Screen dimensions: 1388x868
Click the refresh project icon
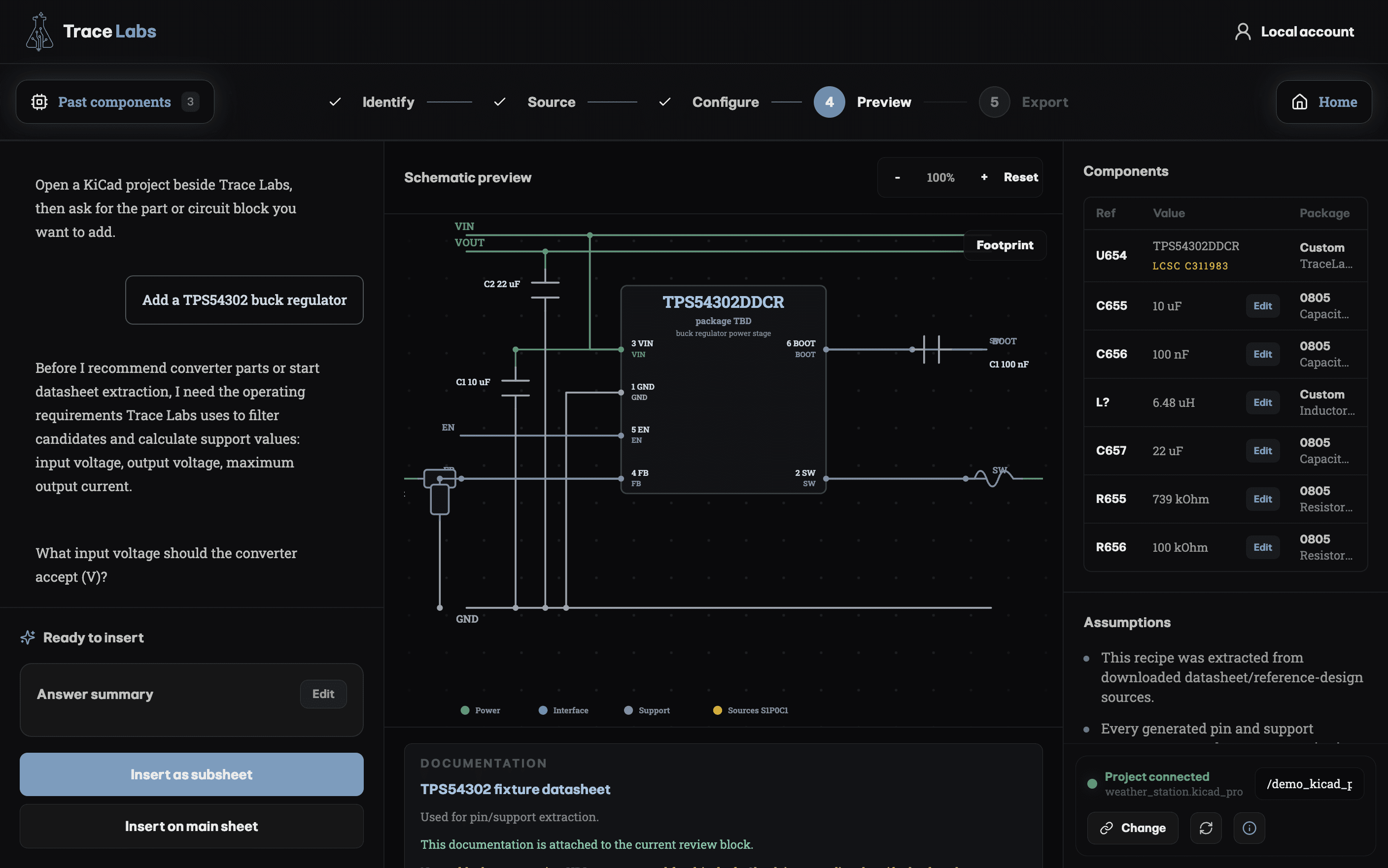(1206, 828)
